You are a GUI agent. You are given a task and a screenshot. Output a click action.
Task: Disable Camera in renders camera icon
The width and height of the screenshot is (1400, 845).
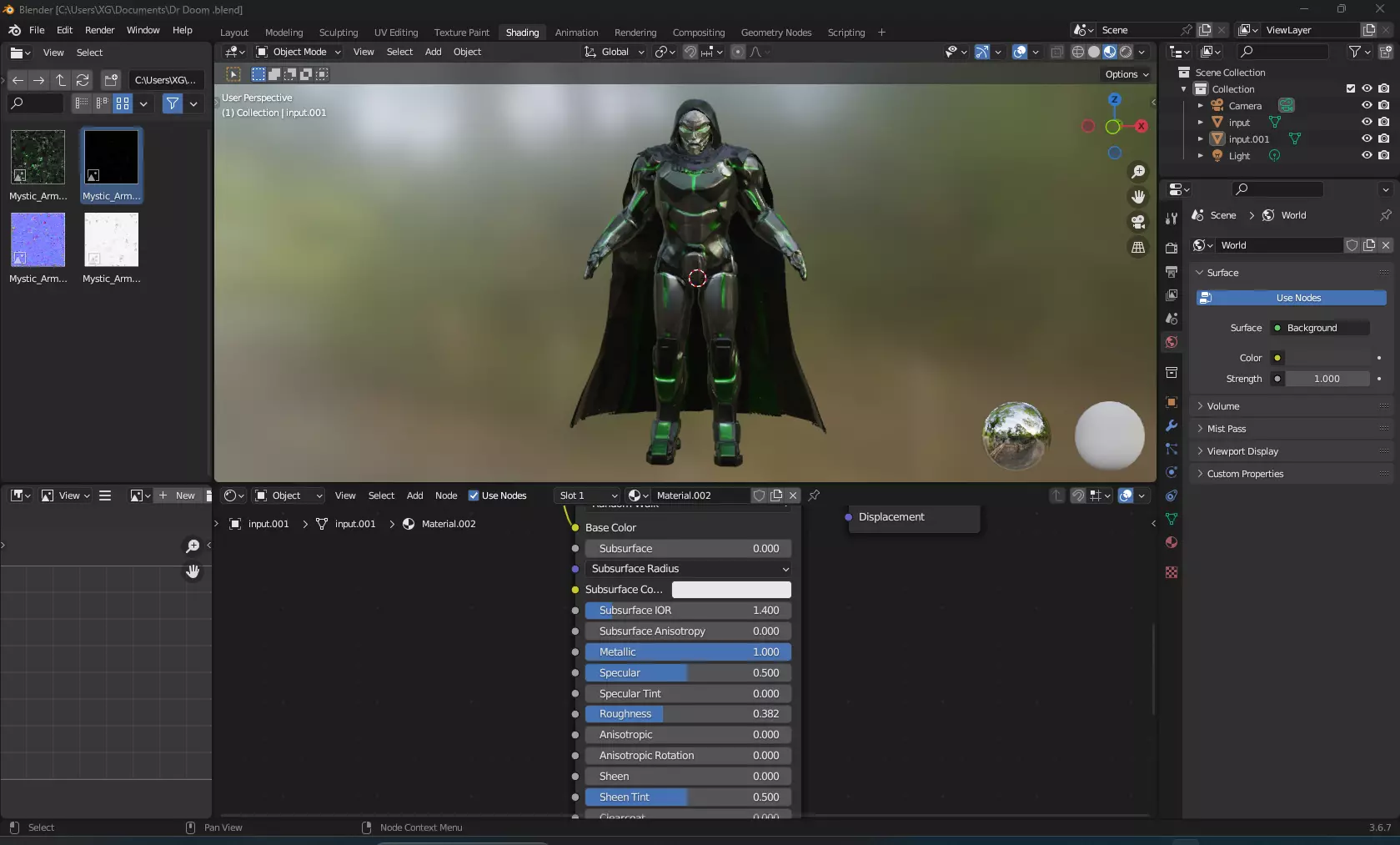pos(1384,106)
